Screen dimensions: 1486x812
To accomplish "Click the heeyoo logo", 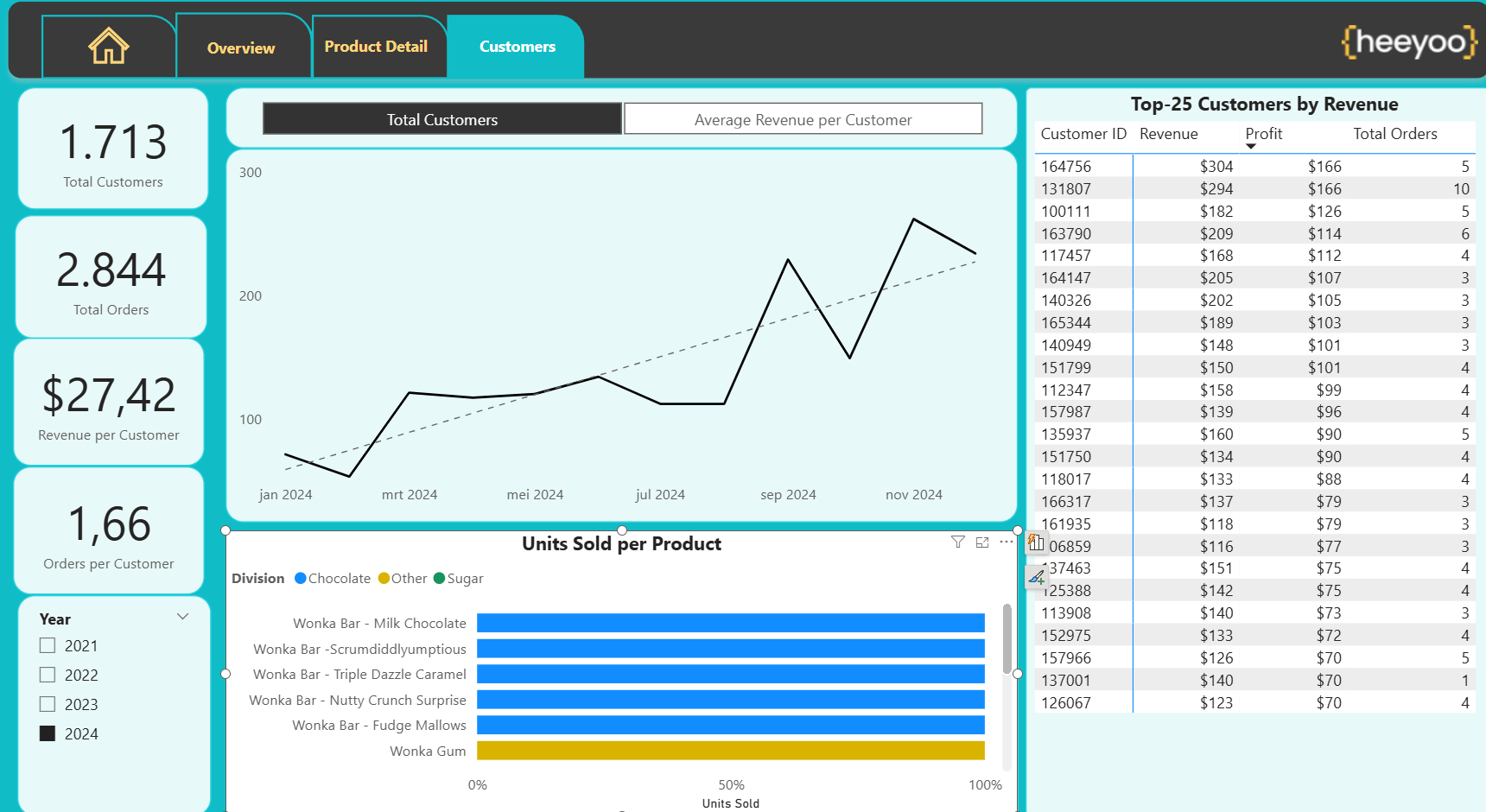I will (x=1409, y=41).
